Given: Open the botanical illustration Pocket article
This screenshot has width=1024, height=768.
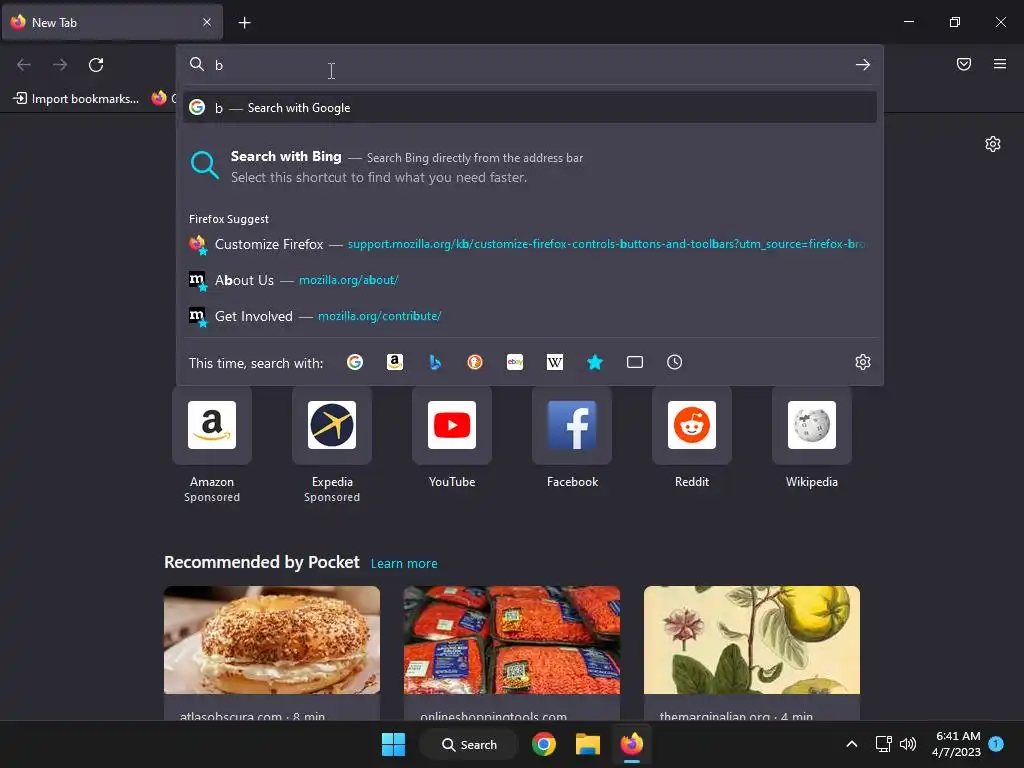Looking at the screenshot, I should tap(752, 653).
